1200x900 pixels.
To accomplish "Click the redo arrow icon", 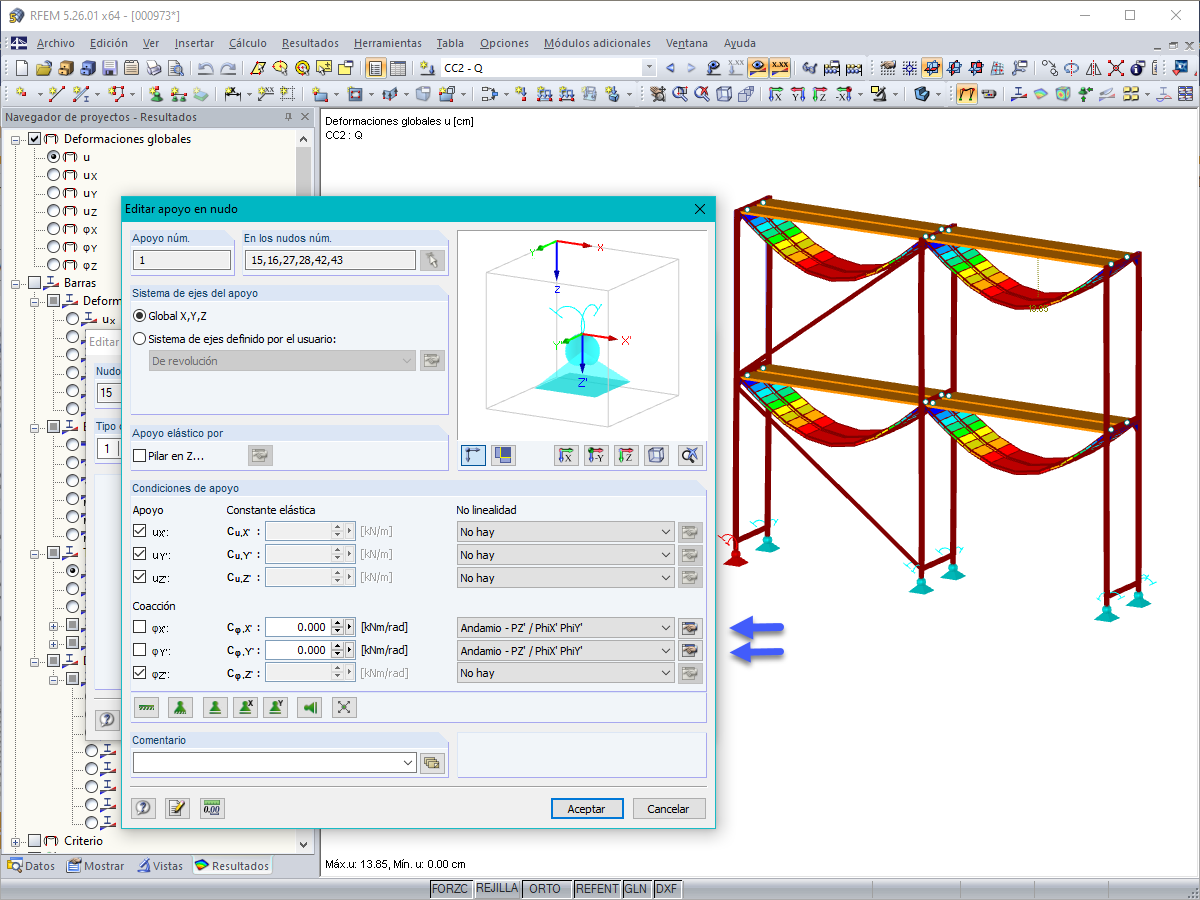I will click(228, 68).
